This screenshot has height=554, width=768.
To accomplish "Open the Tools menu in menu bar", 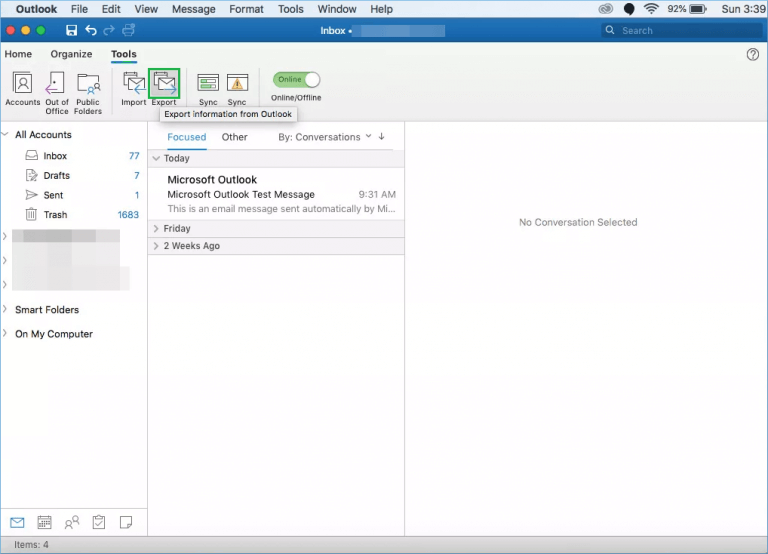I will [291, 9].
